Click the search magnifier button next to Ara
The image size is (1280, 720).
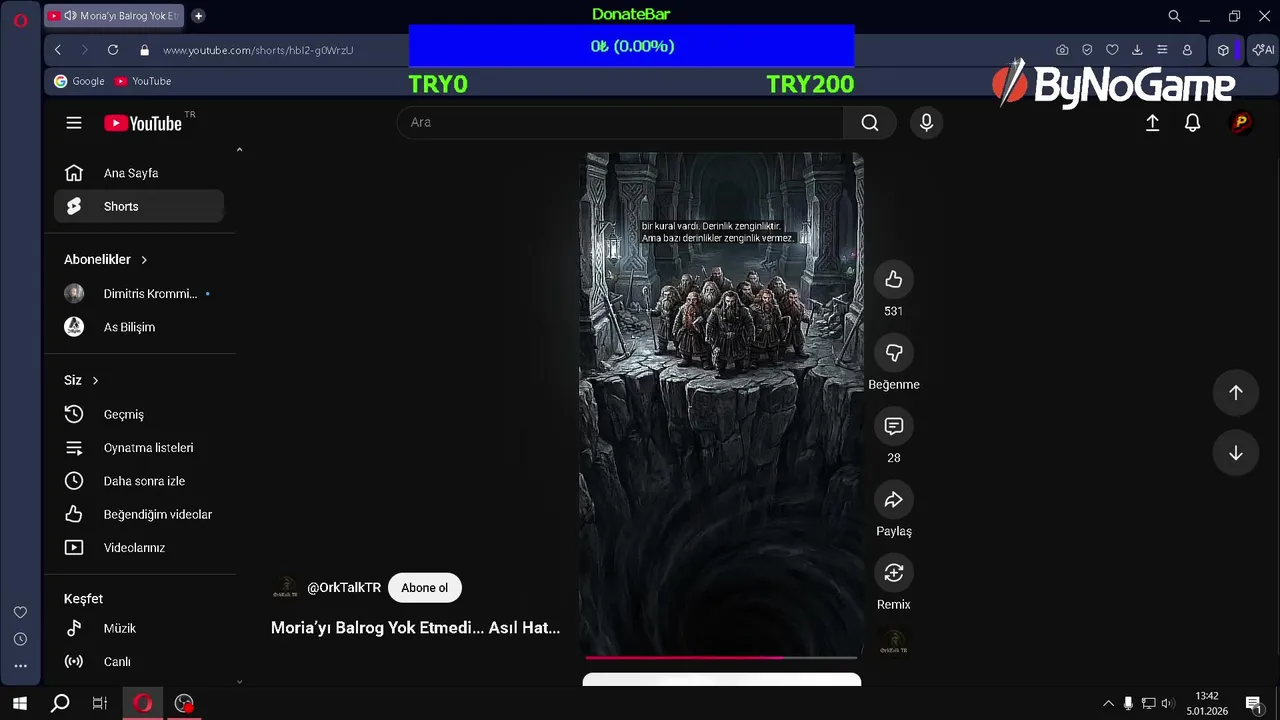pyautogui.click(x=870, y=122)
